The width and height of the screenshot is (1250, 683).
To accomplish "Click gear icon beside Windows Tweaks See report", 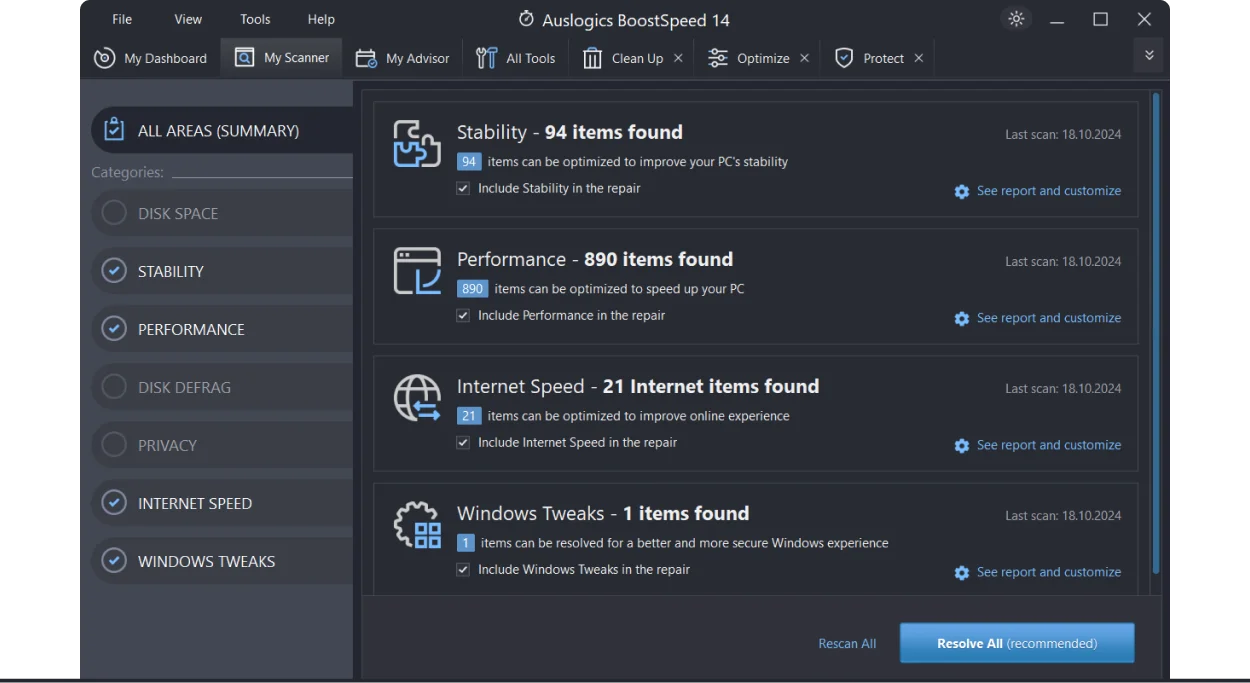I will click(962, 572).
